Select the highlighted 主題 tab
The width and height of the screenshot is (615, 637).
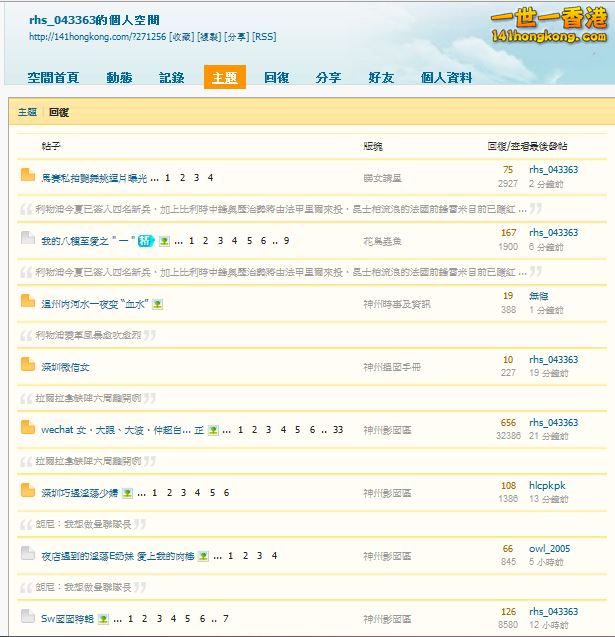point(225,77)
